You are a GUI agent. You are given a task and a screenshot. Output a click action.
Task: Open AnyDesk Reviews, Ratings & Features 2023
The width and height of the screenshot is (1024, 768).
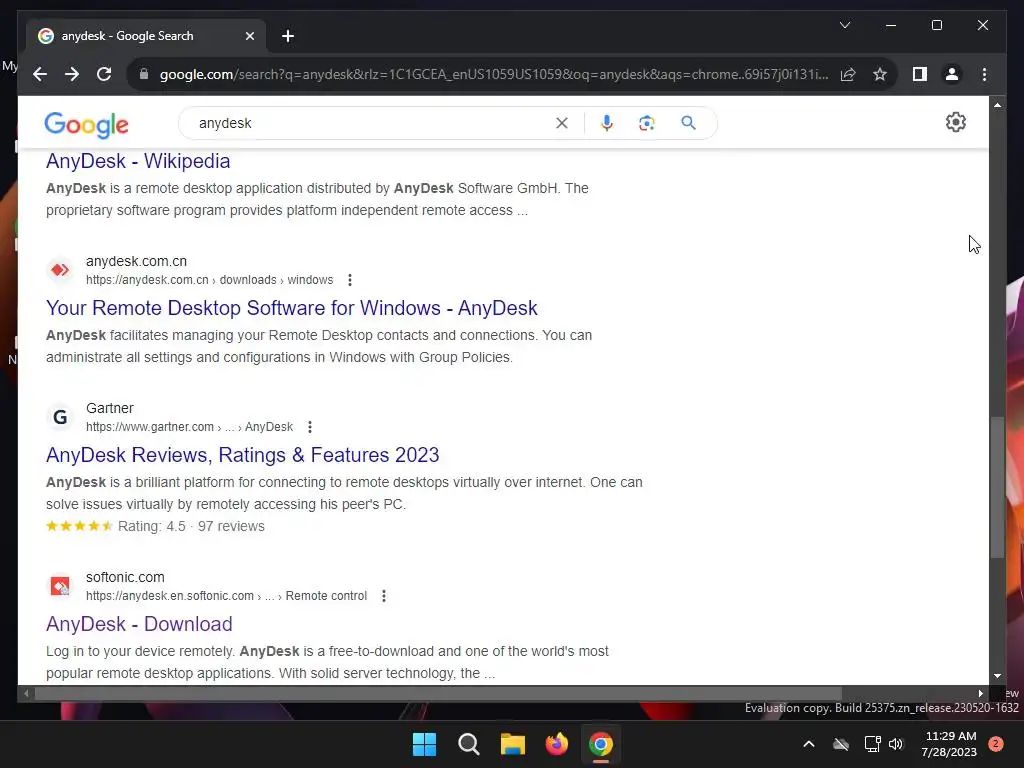click(x=242, y=455)
